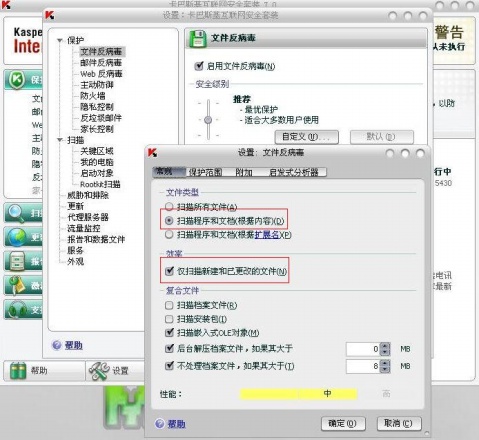Select 我的电脑 in settings tree
Viewport: 479px width, 440px height.
(97, 162)
